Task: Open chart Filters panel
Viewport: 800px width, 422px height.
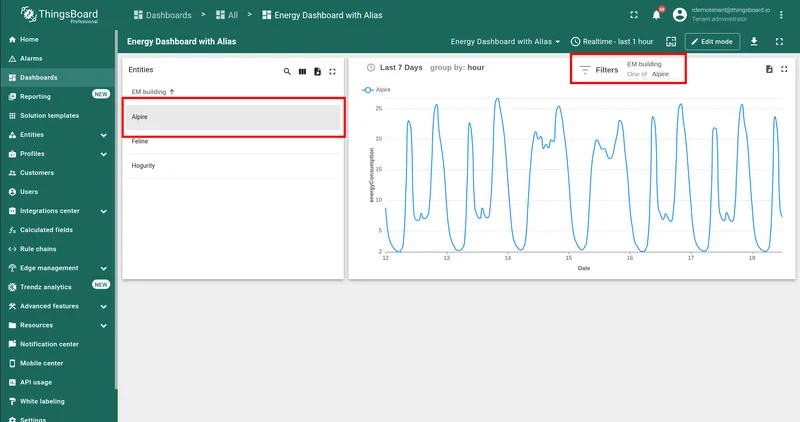Action: tap(599, 70)
